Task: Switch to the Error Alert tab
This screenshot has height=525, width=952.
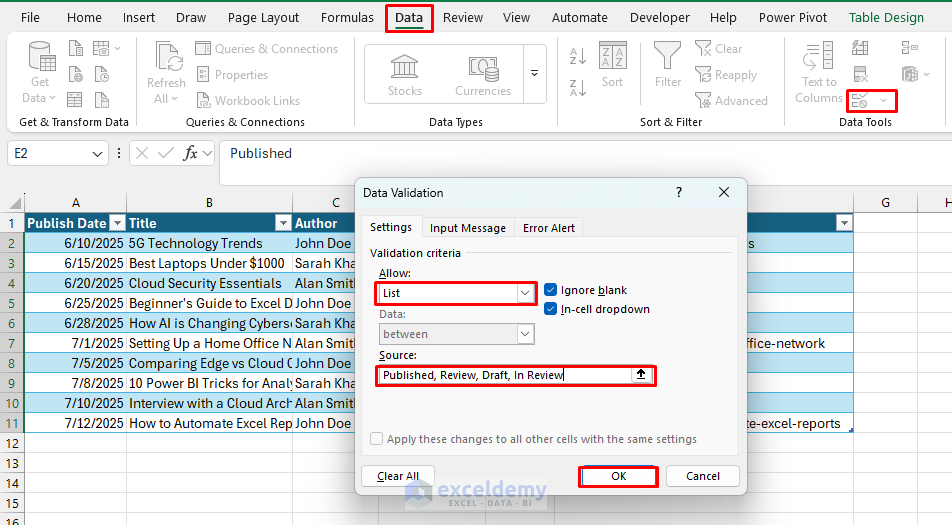Action: (x=548, y=228)
